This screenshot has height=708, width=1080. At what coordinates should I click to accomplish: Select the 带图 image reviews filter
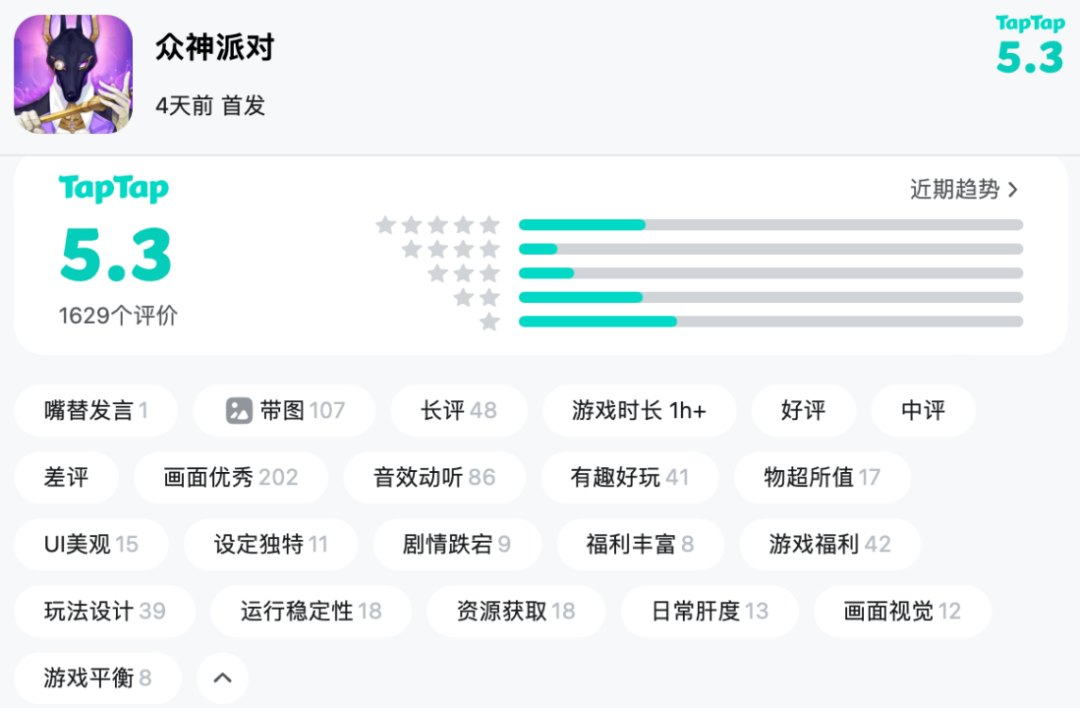coord(285,410)
